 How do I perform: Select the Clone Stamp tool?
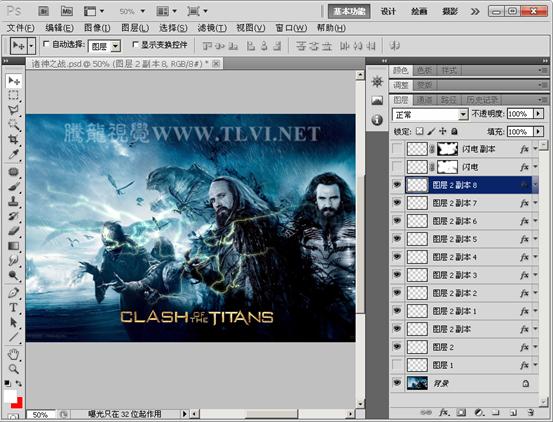click(x=14, y=201)
